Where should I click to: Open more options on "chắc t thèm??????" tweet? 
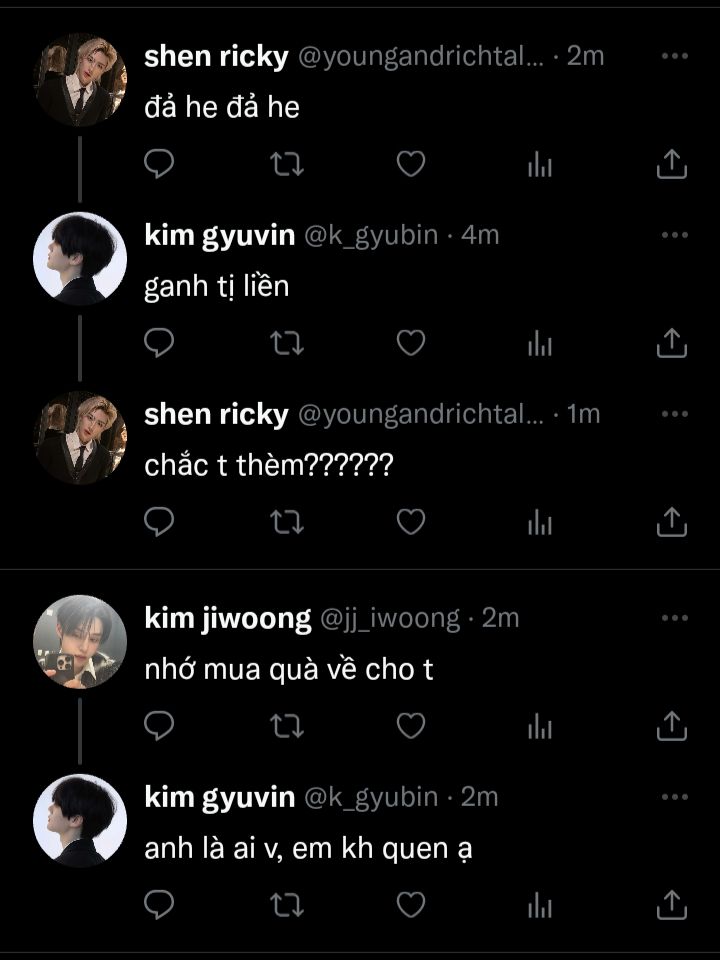pyautogui.click(x=675, y=414)
